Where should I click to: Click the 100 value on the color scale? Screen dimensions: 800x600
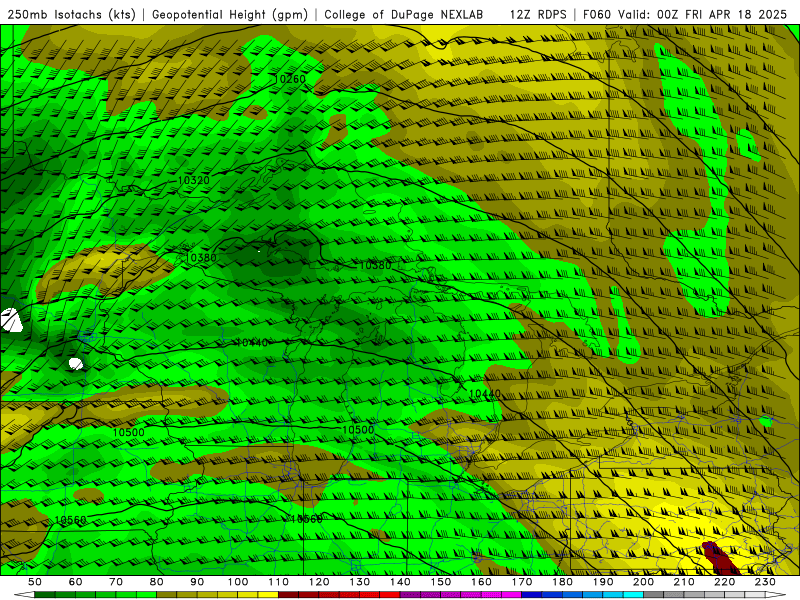238,582
